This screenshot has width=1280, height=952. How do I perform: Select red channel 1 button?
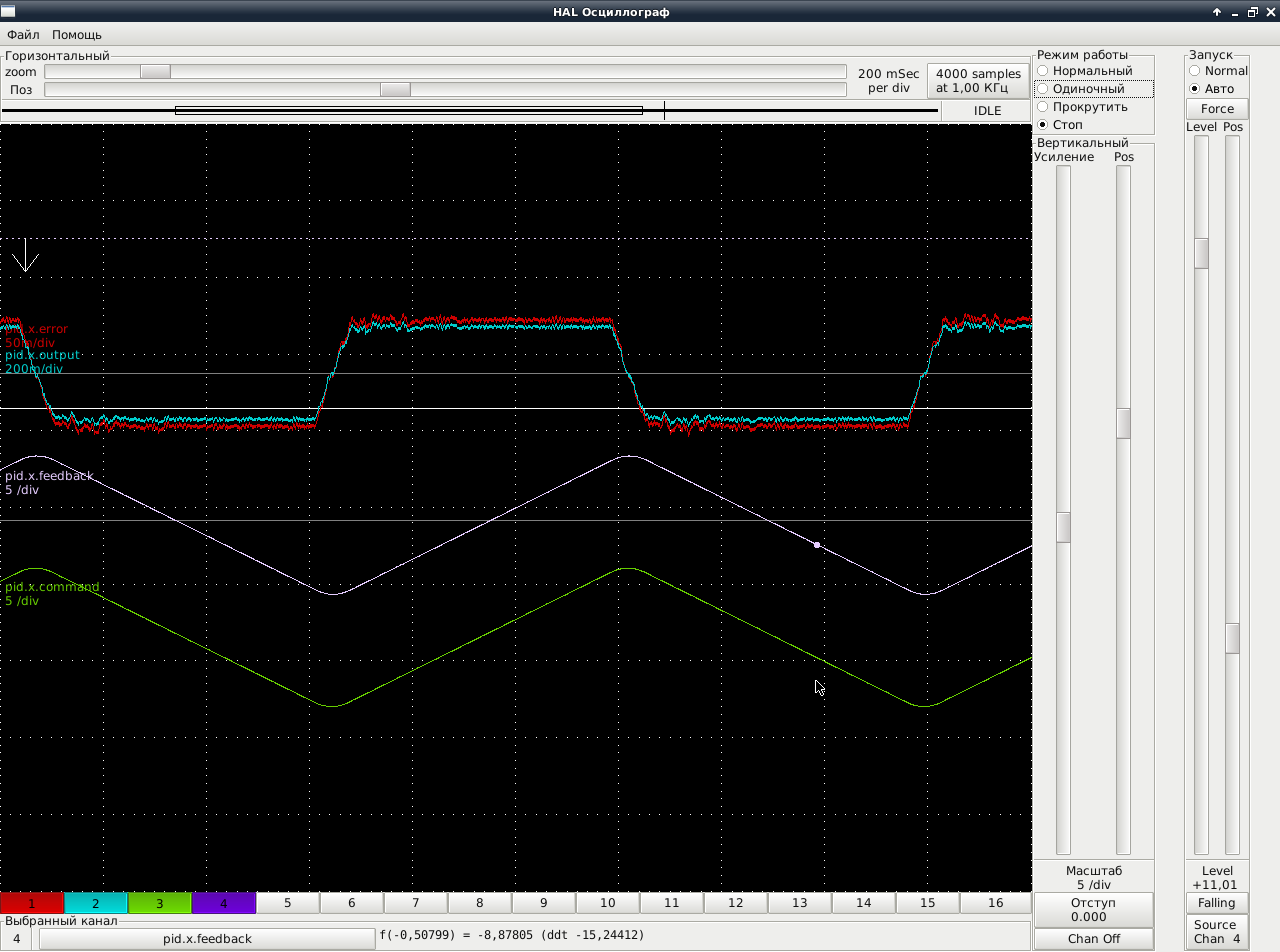32,903
